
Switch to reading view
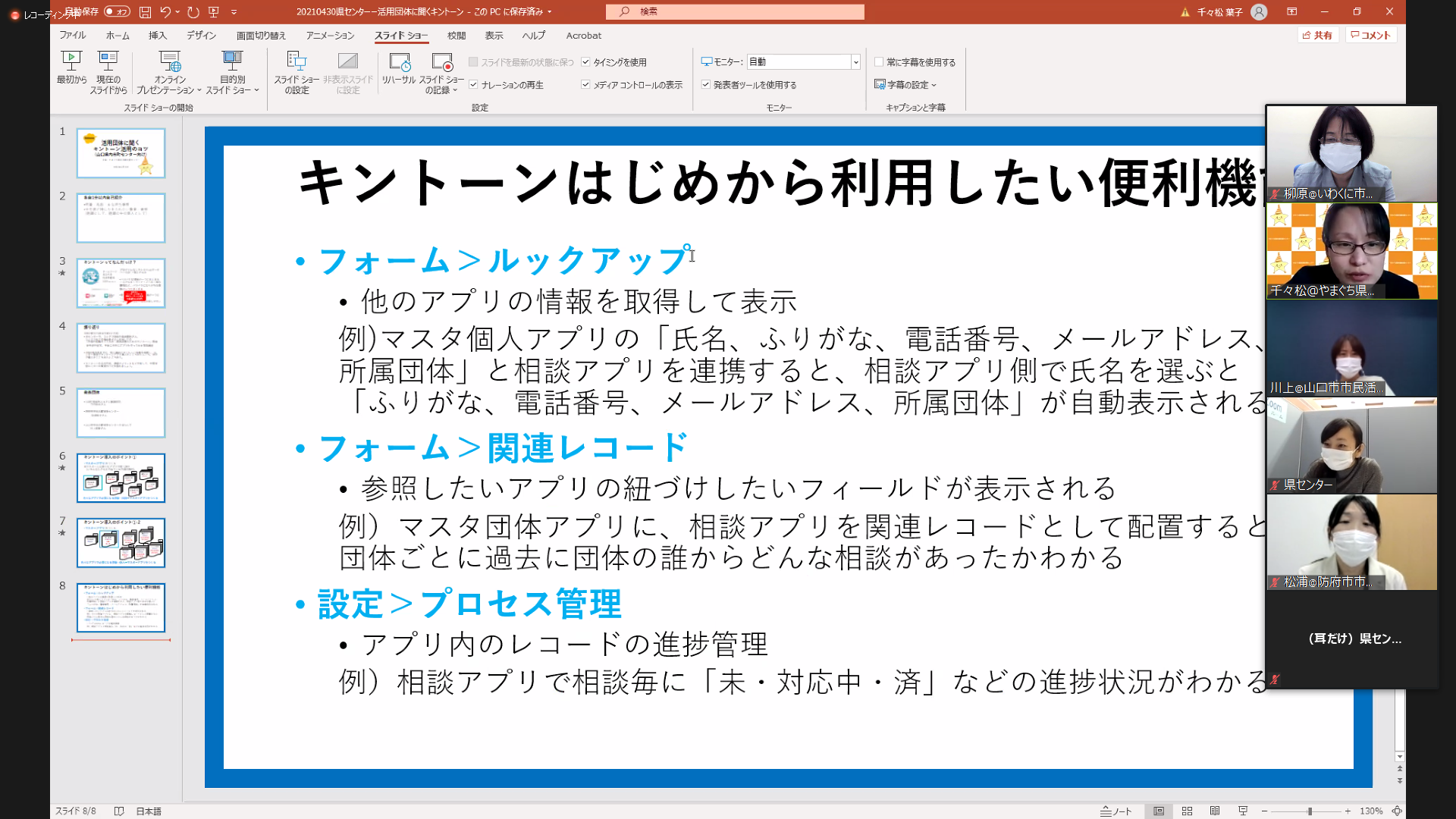(x=1215, y=811)
